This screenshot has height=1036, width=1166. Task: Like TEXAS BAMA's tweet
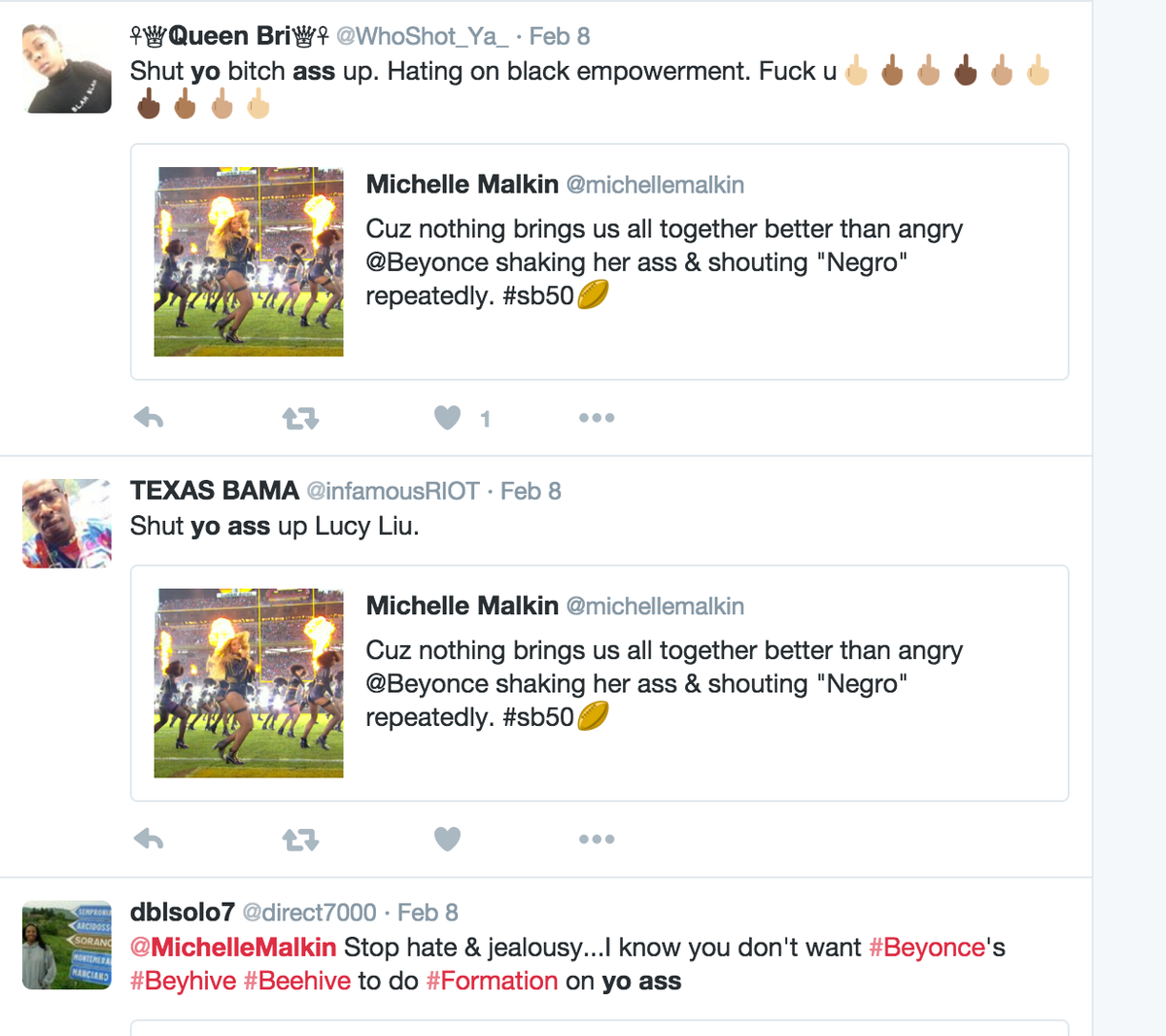[447, 839]
